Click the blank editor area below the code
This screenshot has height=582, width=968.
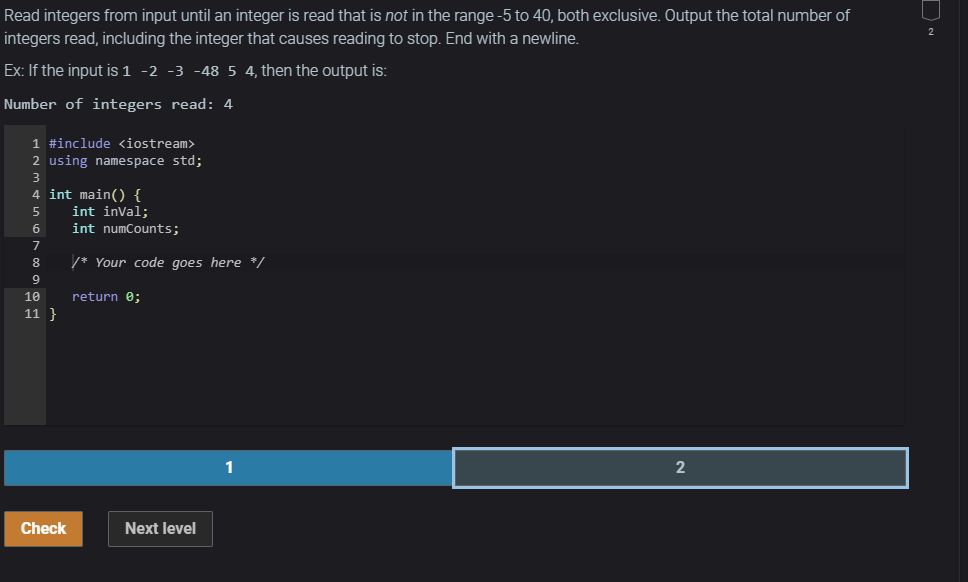(x=475, y=373)
